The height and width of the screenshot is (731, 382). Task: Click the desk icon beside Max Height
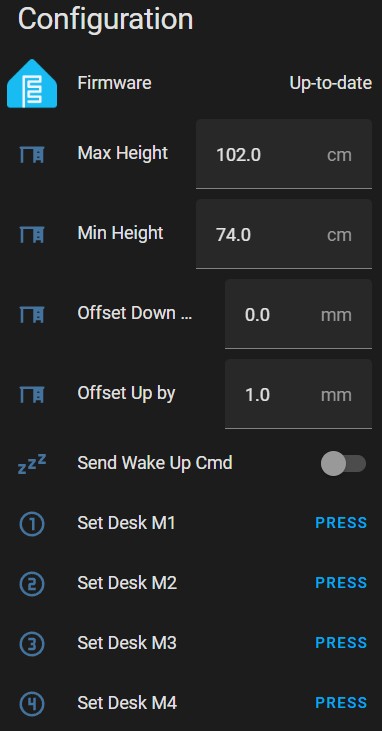32,154
